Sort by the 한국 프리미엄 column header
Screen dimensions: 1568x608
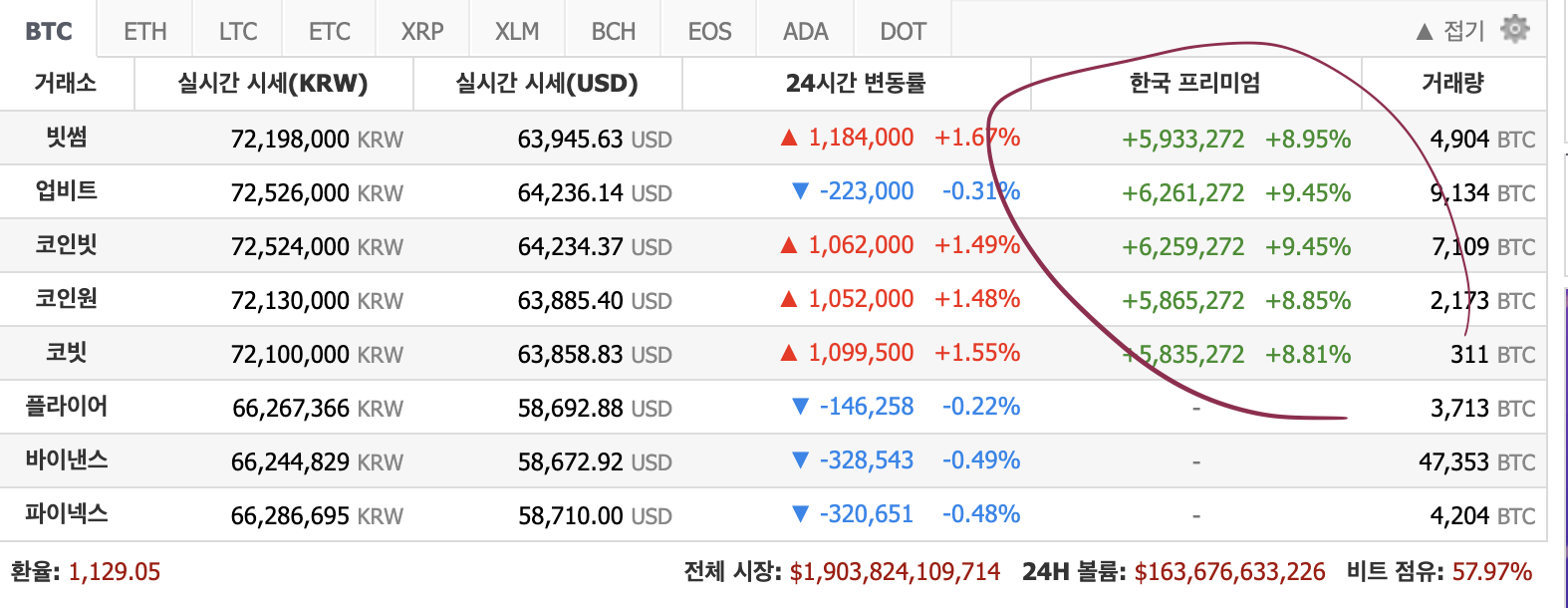tap(1192, 84)
